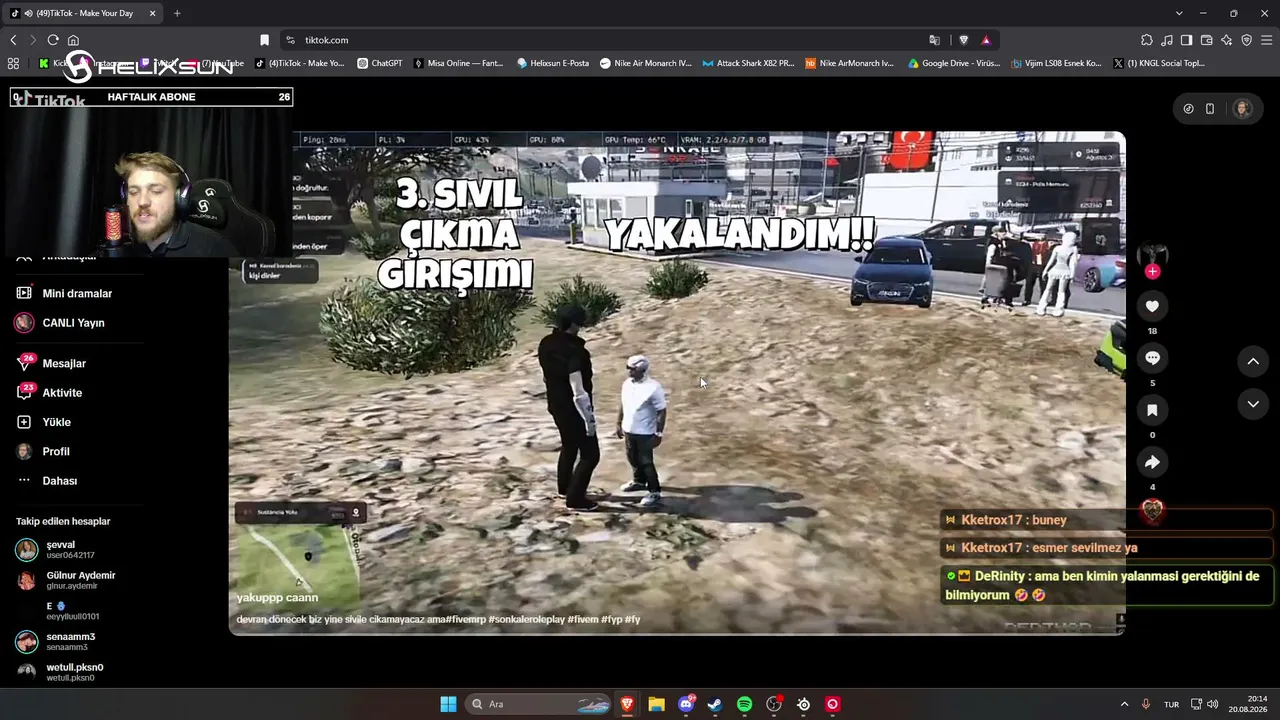Open the Brave Leo AI sparkle icon
This screenshot has height=720, width=1280.
pos(1226,40)
